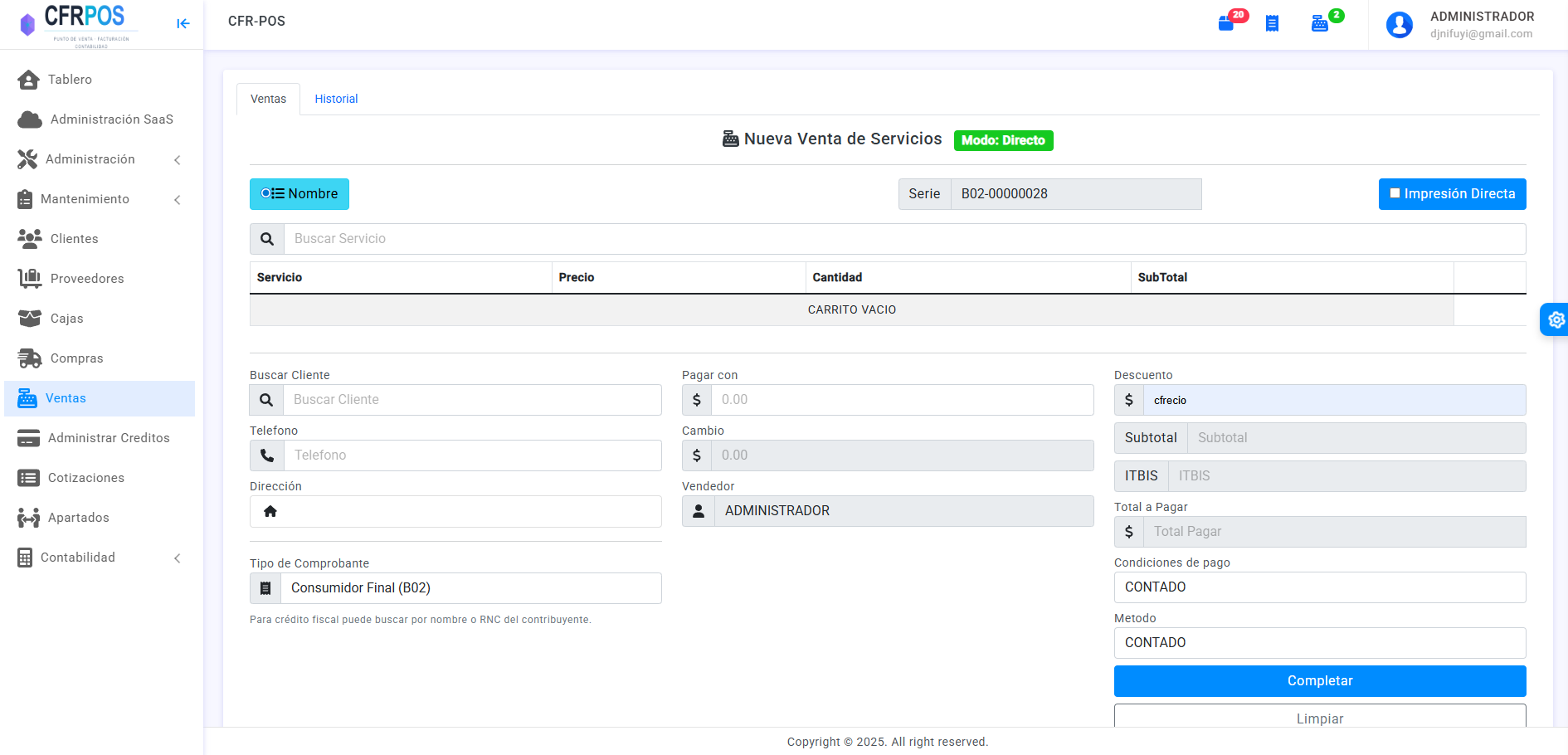Click the dollar icon beside Pagar con
The width and height of the screenshot is (1568, 755).
697,400
